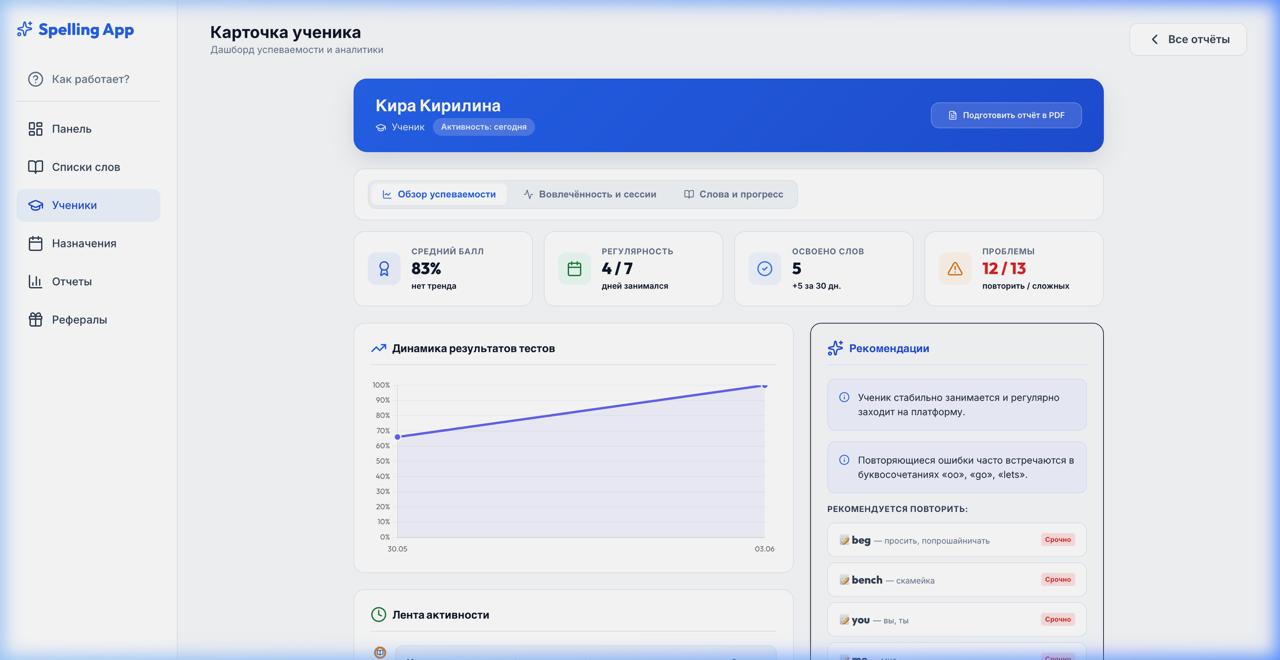1280x660 pixels.
Task: Click the warning triangle icon in Проблемы card
Action: (955, 268)
